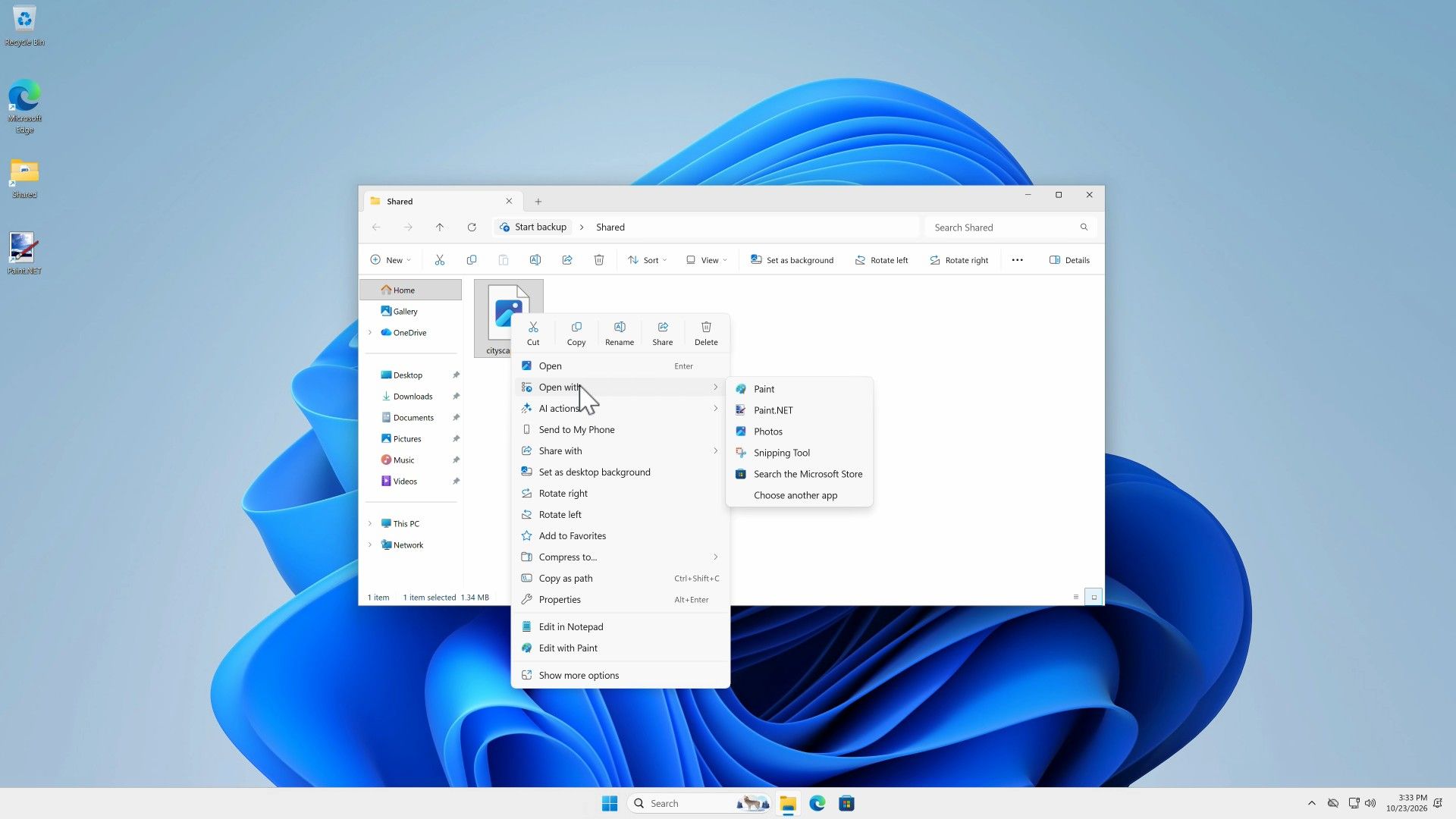Select Snipping Tool from Open with list
This screenshot has height=819, width=1456.
click(799, 453)
